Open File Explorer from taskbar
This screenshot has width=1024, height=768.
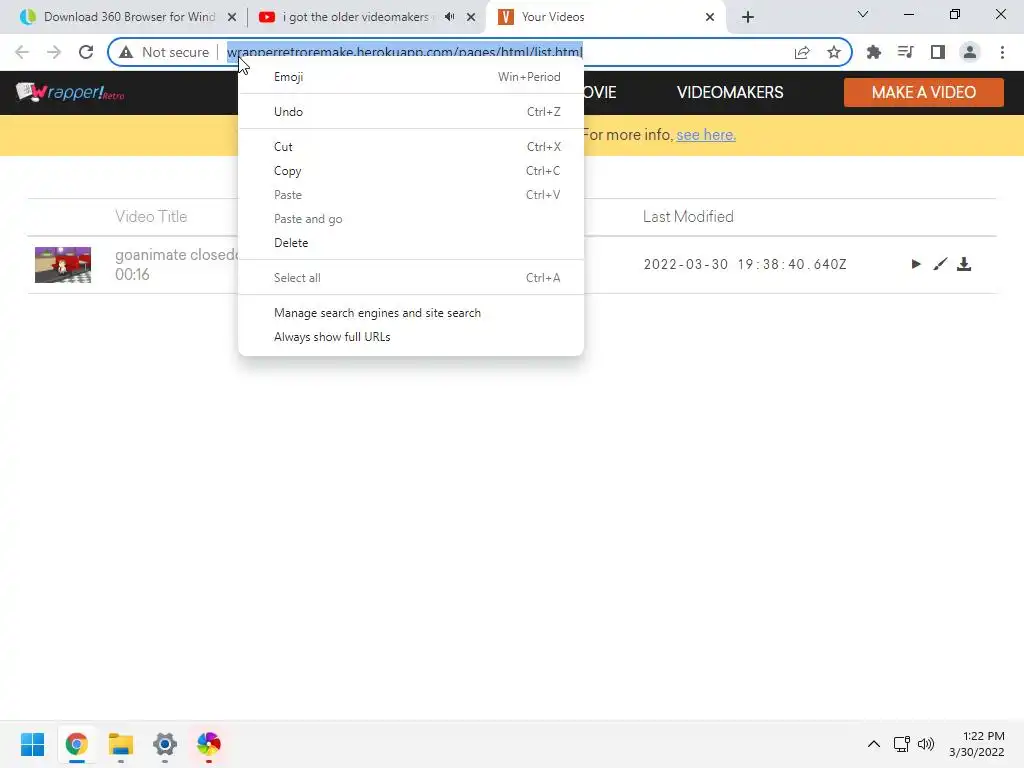click(x=121, y=744)
